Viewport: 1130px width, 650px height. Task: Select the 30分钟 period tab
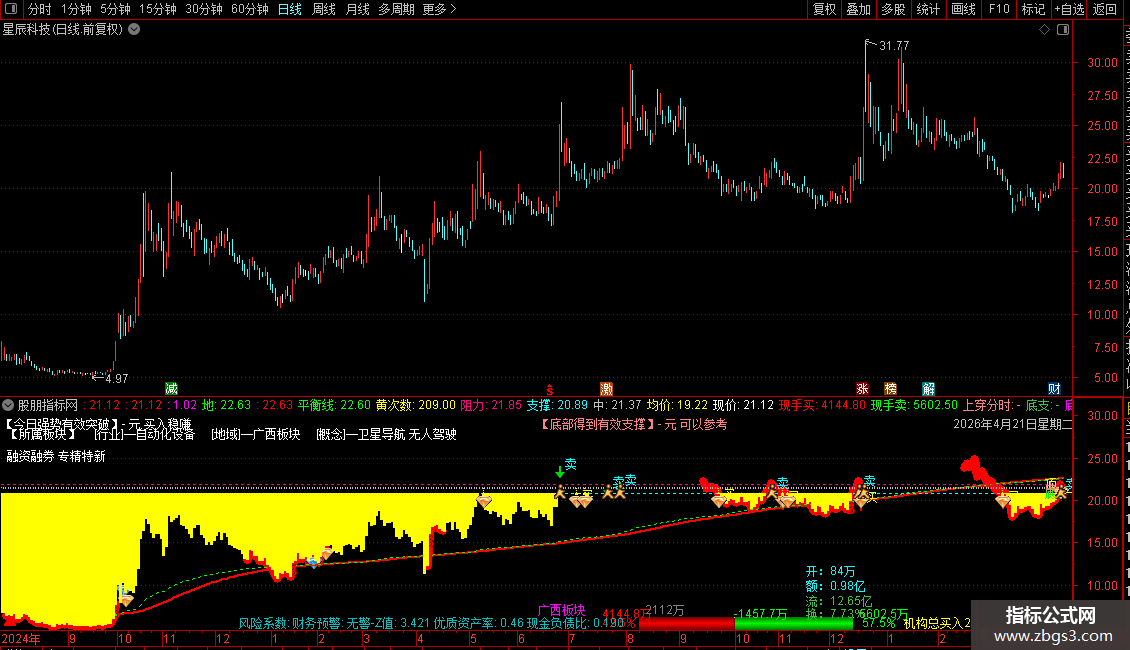coord(203,9)
